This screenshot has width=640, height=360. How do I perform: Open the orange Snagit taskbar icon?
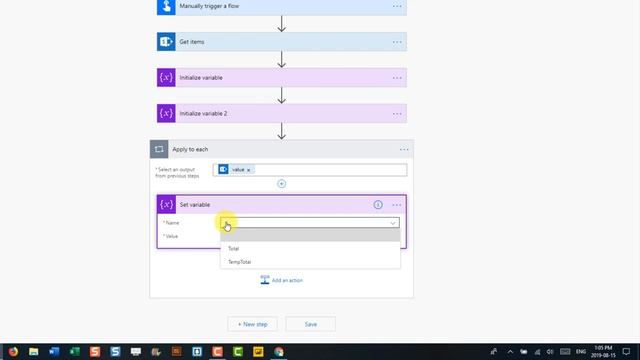point(95,351)
